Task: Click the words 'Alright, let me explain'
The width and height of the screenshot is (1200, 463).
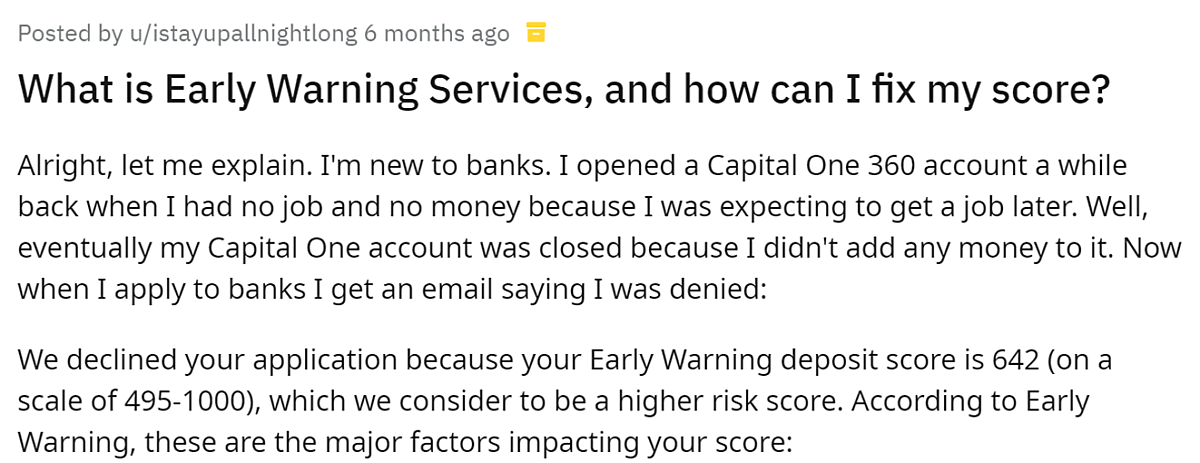Action: click(136, 165)
